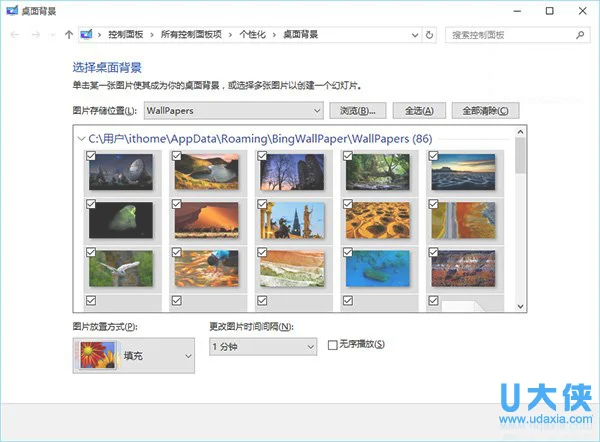Click 控制面板 breadcrumb
Image resolution: width=600 pixels, height=442 pixels.
pos(126,35)
